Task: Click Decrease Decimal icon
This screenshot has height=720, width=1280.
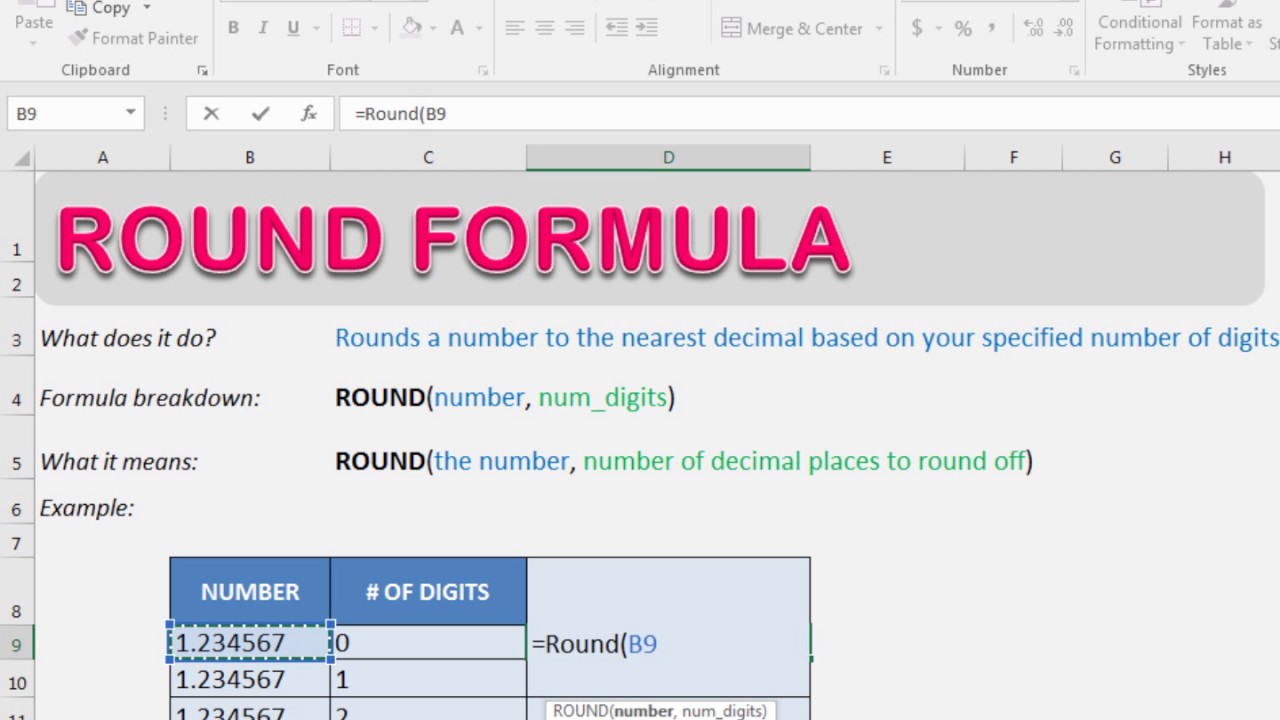Action: click(1061, 29)
